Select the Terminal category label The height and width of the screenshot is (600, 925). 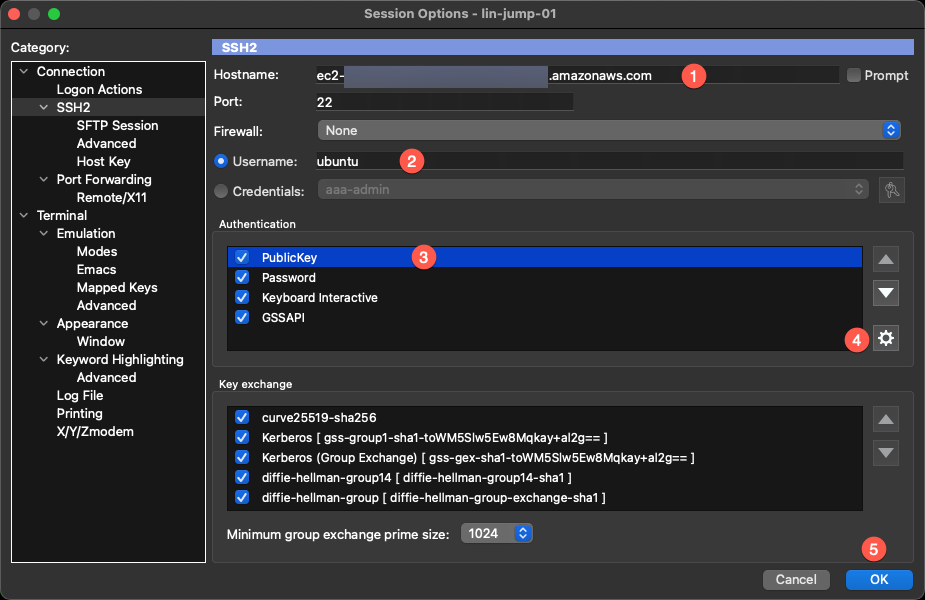[x=61, y=215]
